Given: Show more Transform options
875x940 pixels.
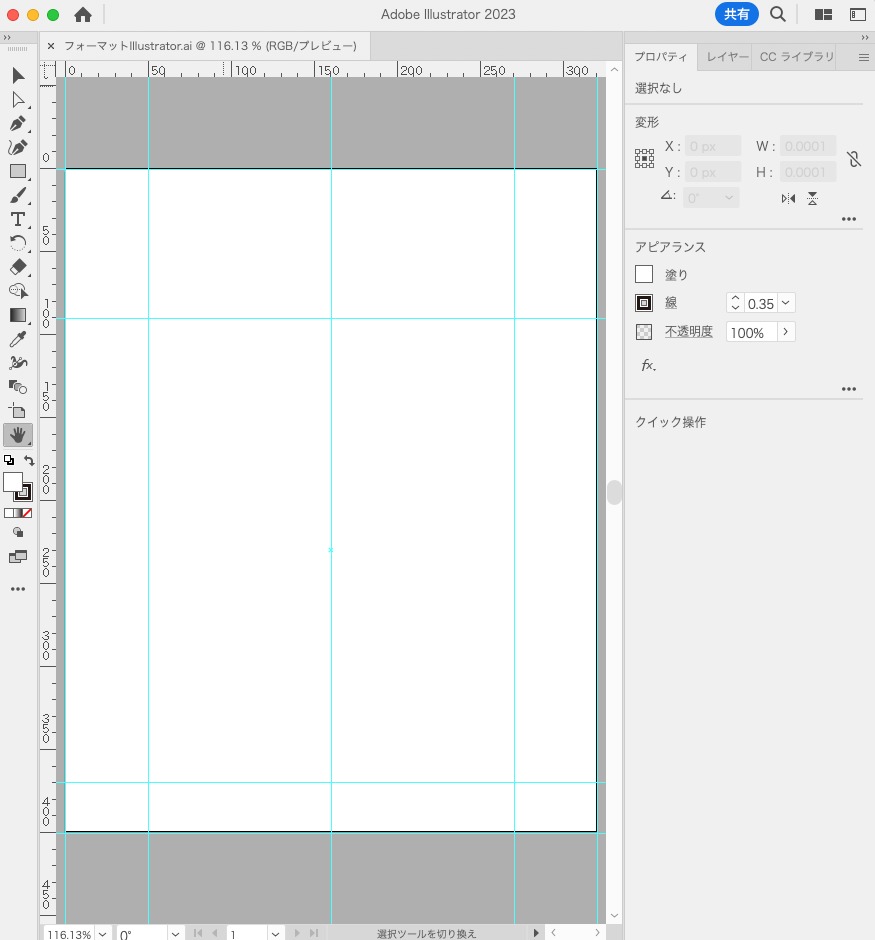Looking at the screenshot, I should click(849, 219).
